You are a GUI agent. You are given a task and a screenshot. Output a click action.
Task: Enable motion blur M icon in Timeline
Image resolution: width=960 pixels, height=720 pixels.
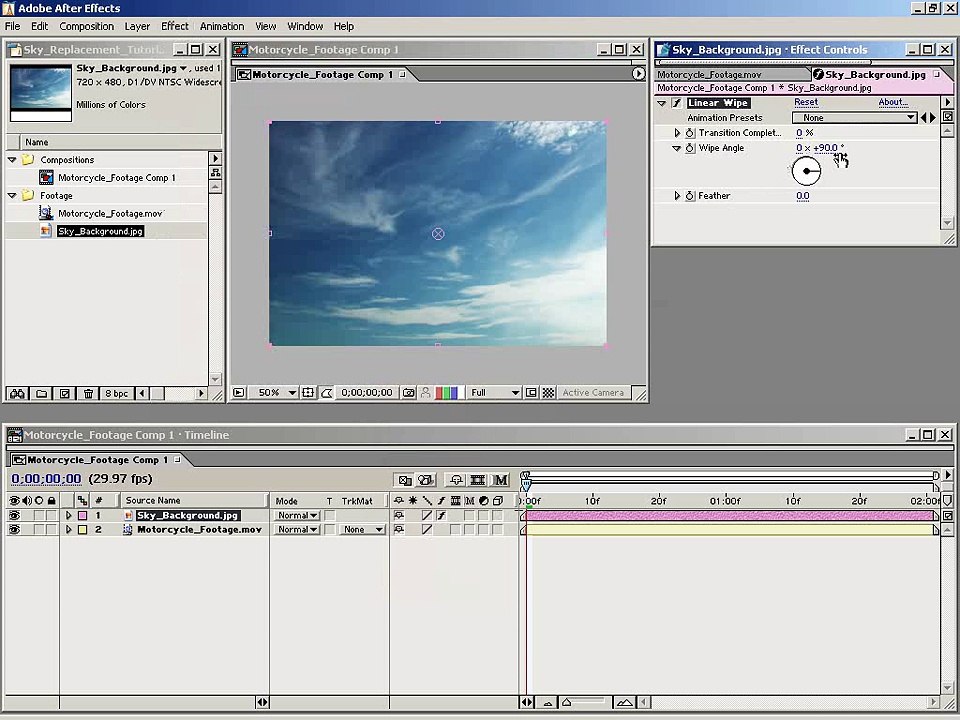[x=500, y=480]
